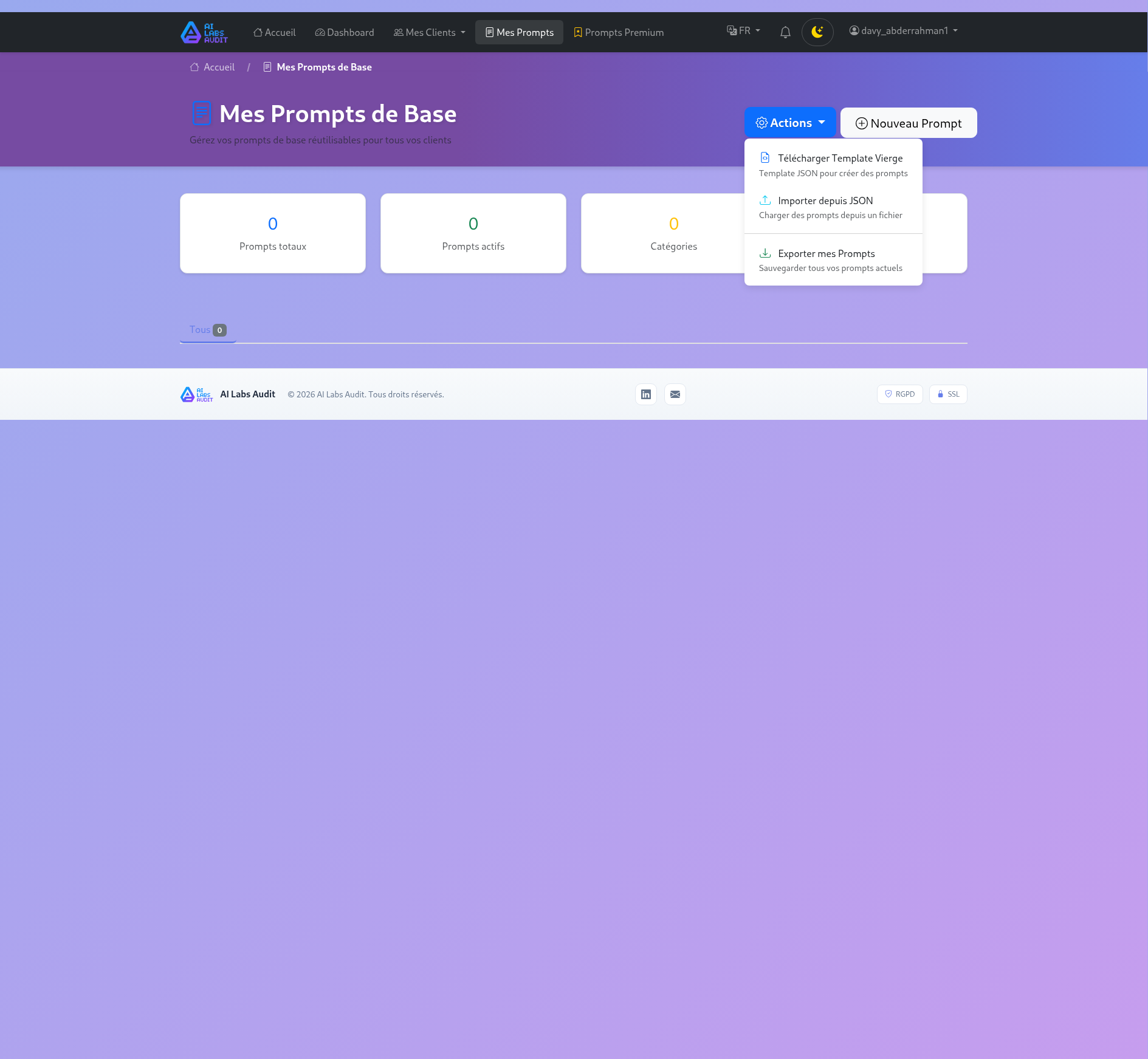
Task: Click the SSL lock badge
Action: pyautogui.click(x=948, y=394)
